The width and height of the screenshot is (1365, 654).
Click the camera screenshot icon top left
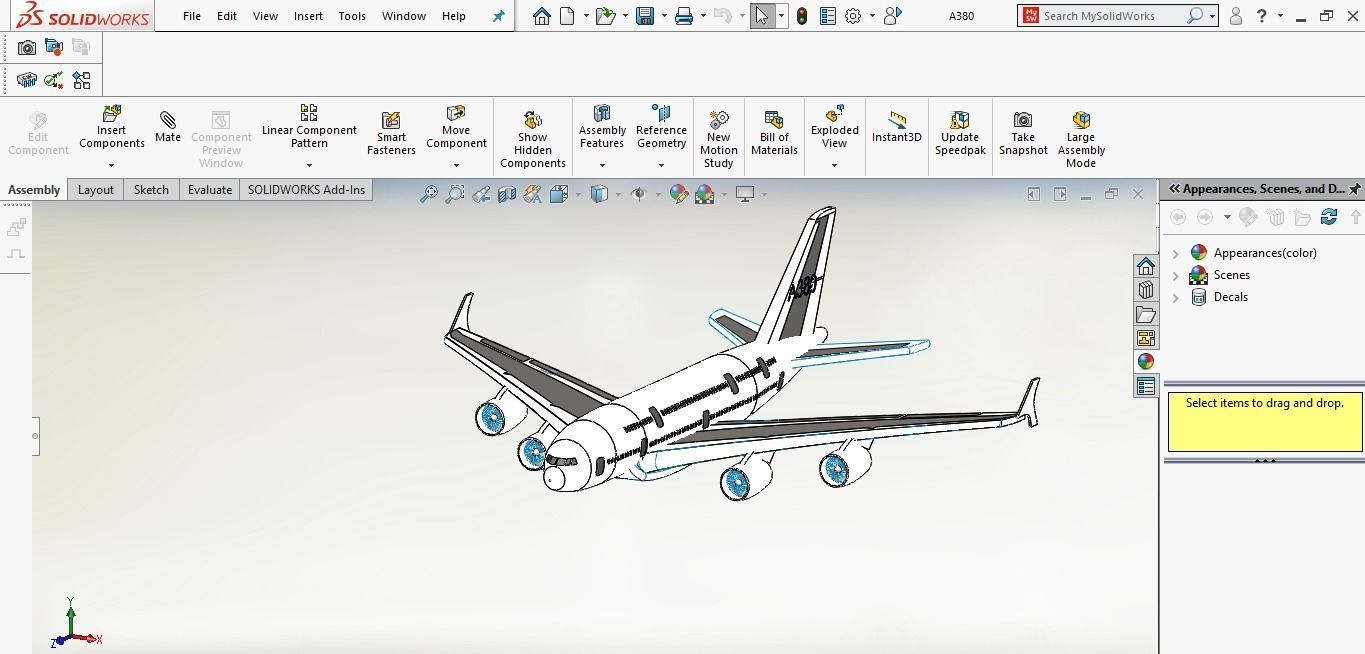point(27,47)
